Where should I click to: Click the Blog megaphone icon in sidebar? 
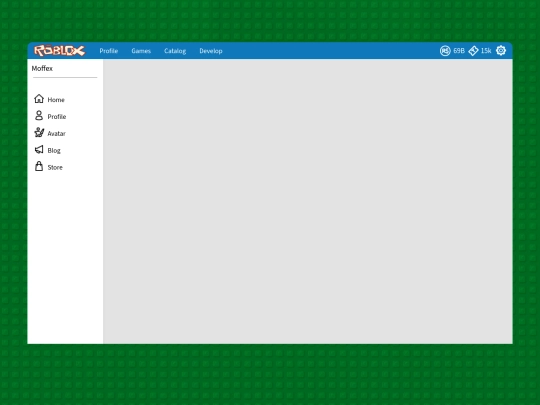coord(39,149)
